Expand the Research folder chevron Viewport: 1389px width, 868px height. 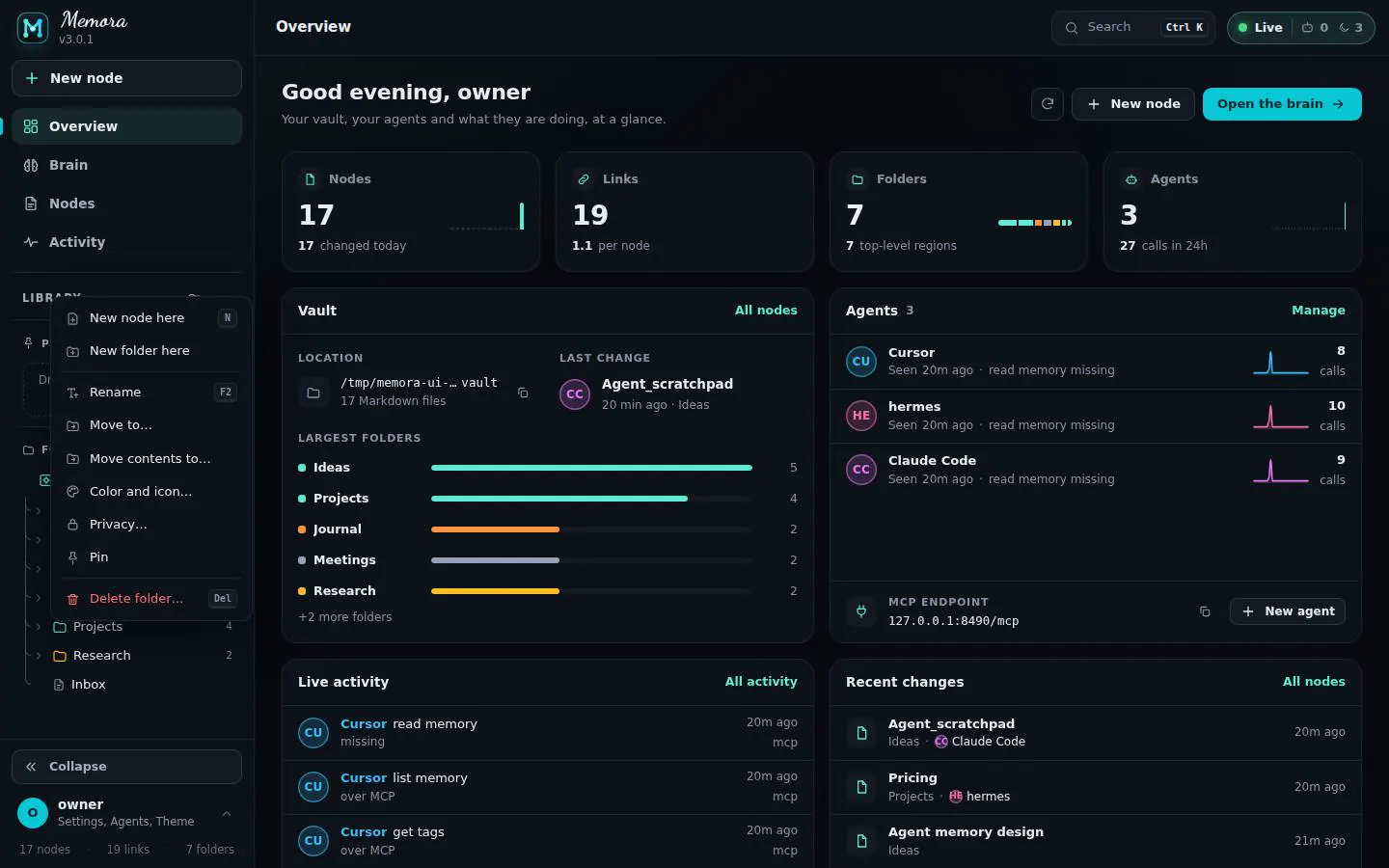(x=39, y=656)
